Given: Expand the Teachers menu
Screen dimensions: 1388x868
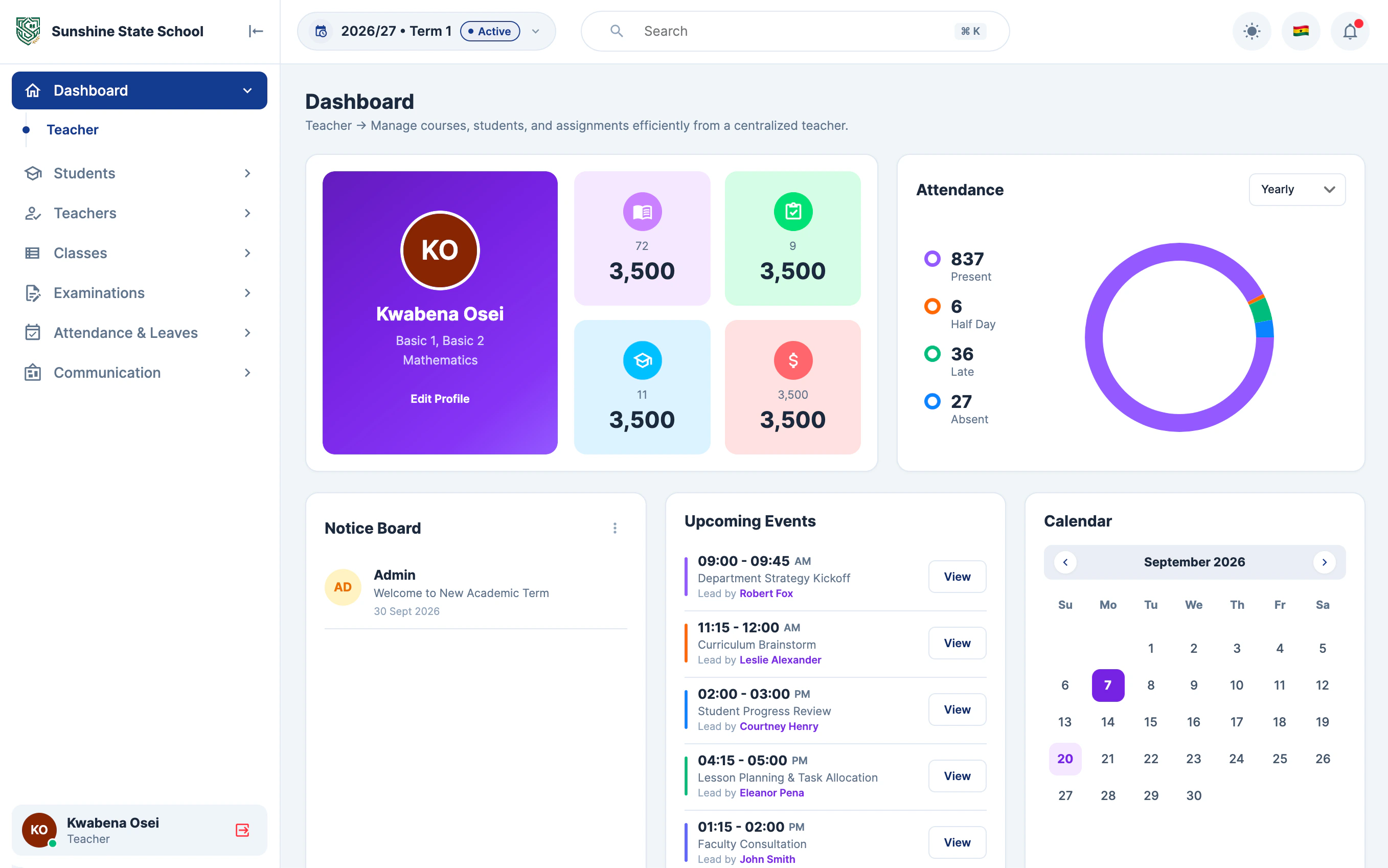Looking at the screenshot, I should pos(140,213).
